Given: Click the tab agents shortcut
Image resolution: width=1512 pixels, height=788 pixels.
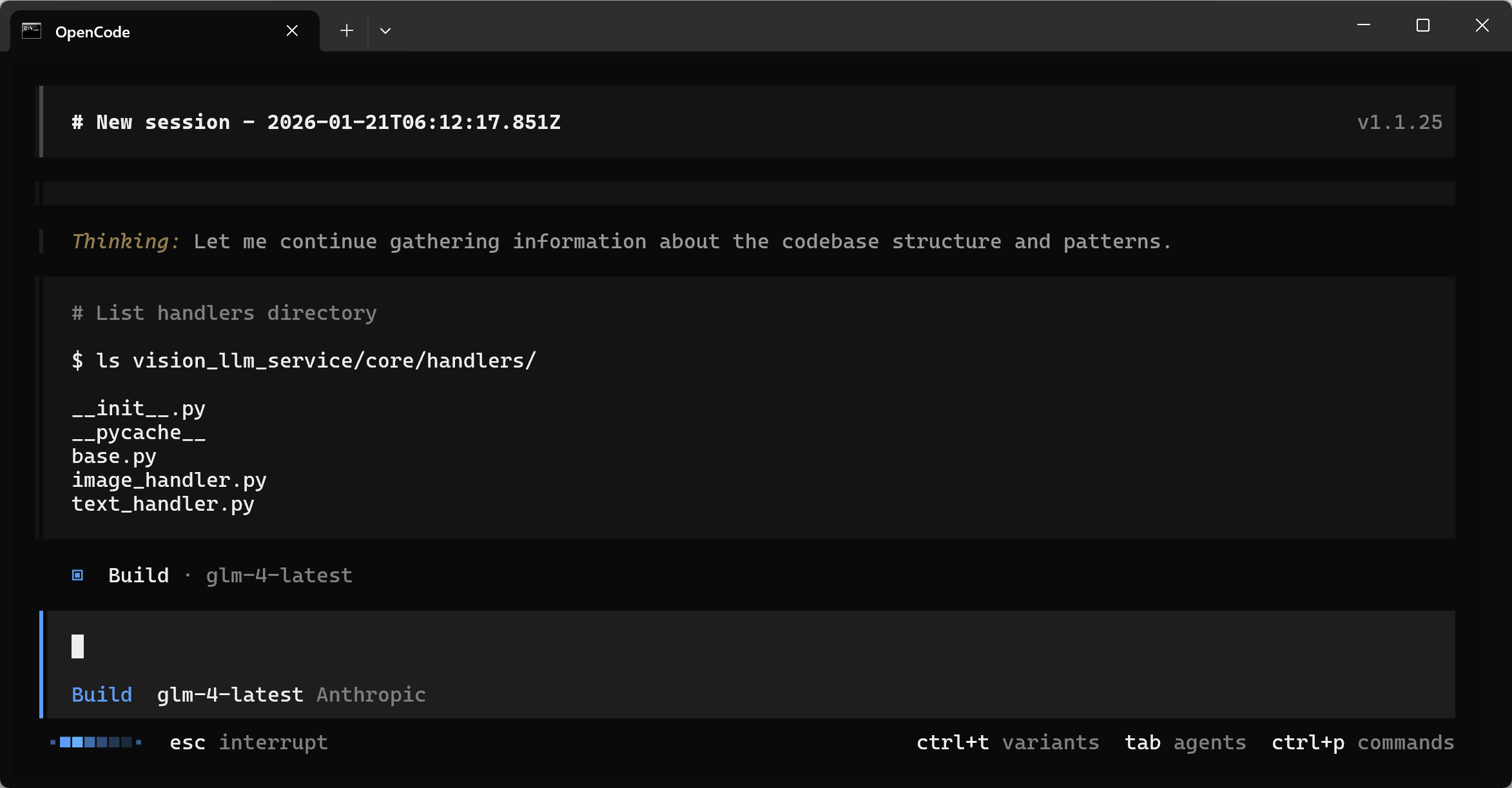Looking at the screenshot, I should [1185, 742].
